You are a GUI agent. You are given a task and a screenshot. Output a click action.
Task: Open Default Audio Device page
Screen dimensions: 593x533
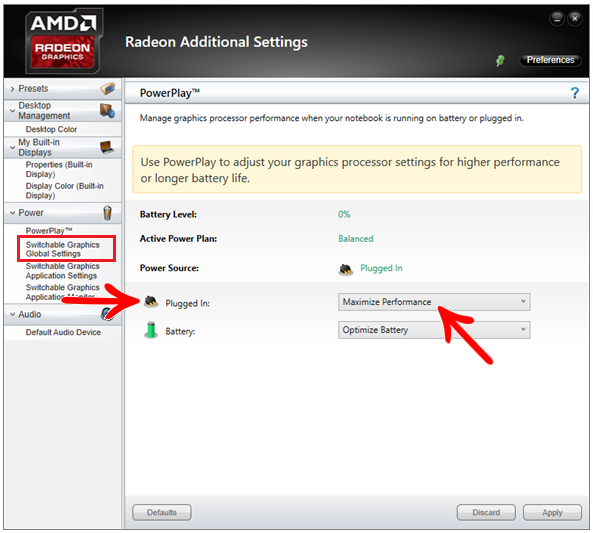tap(63, 332)
